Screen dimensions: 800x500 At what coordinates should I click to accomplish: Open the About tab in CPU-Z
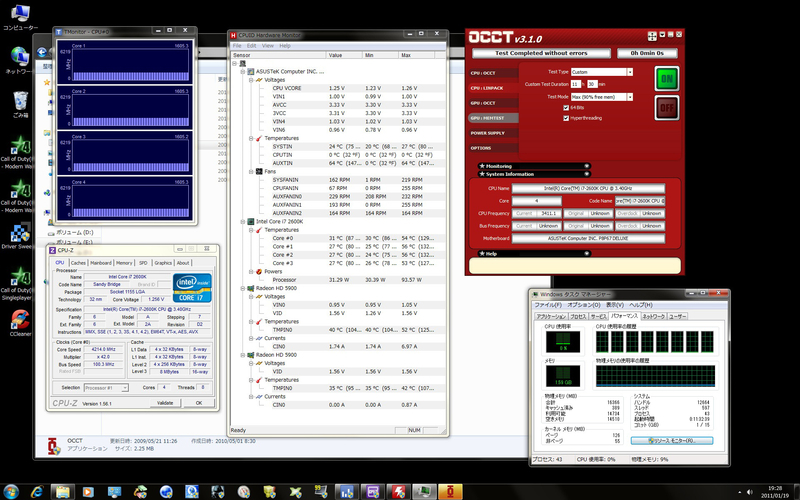click(183, 263)
